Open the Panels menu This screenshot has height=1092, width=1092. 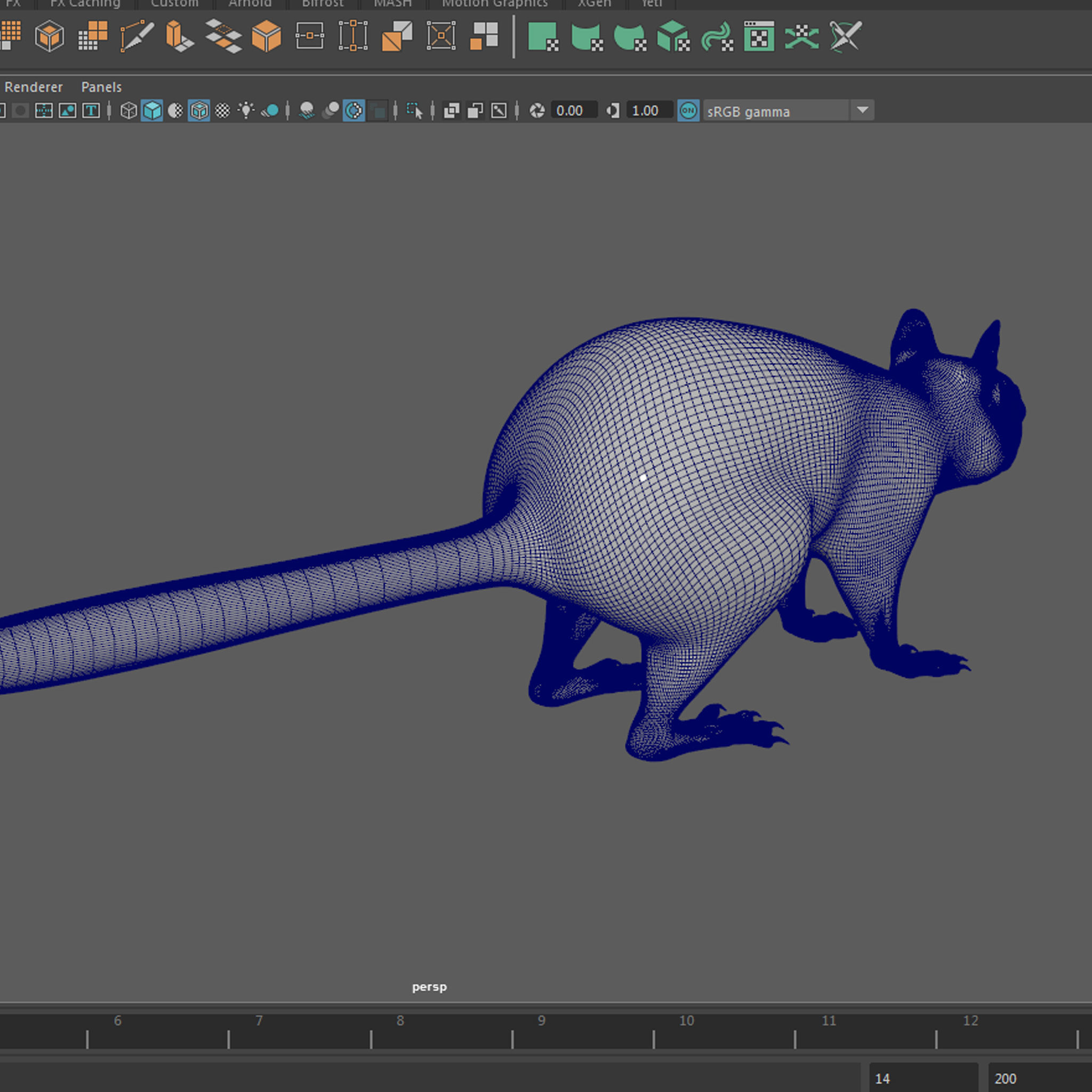(101, 87)
